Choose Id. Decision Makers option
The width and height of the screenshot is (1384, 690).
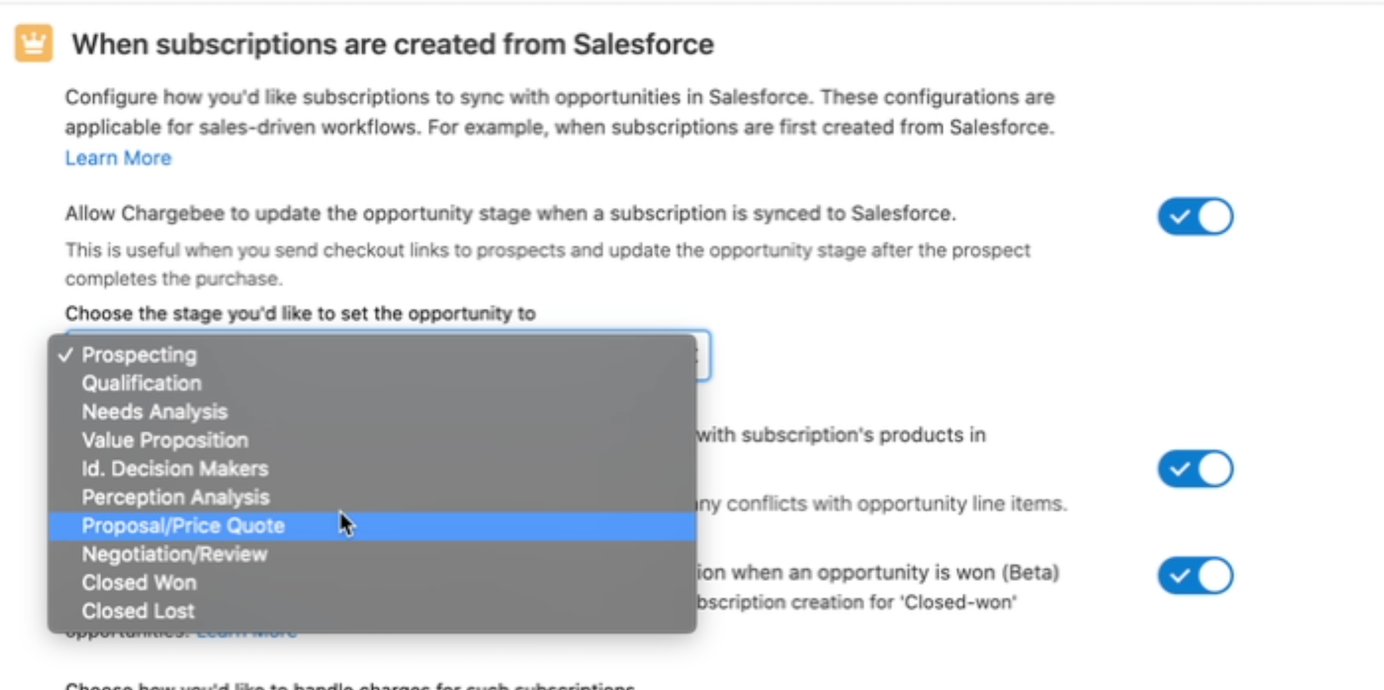coord(175,469)
